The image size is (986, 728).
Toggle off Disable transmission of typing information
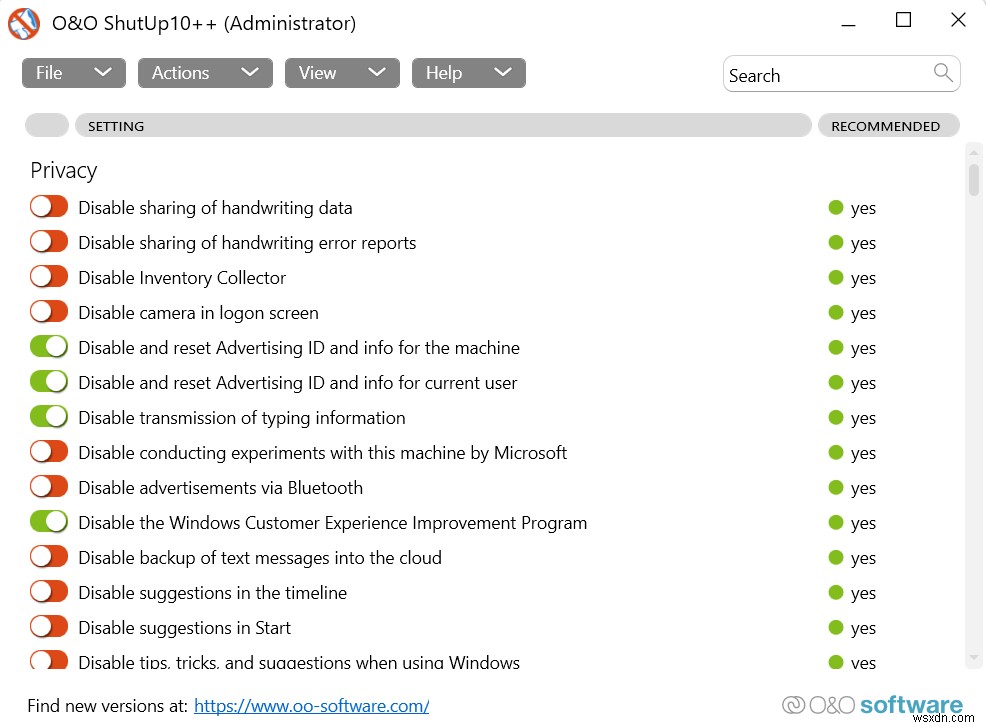pyautogui.click(x=48, y=416)
